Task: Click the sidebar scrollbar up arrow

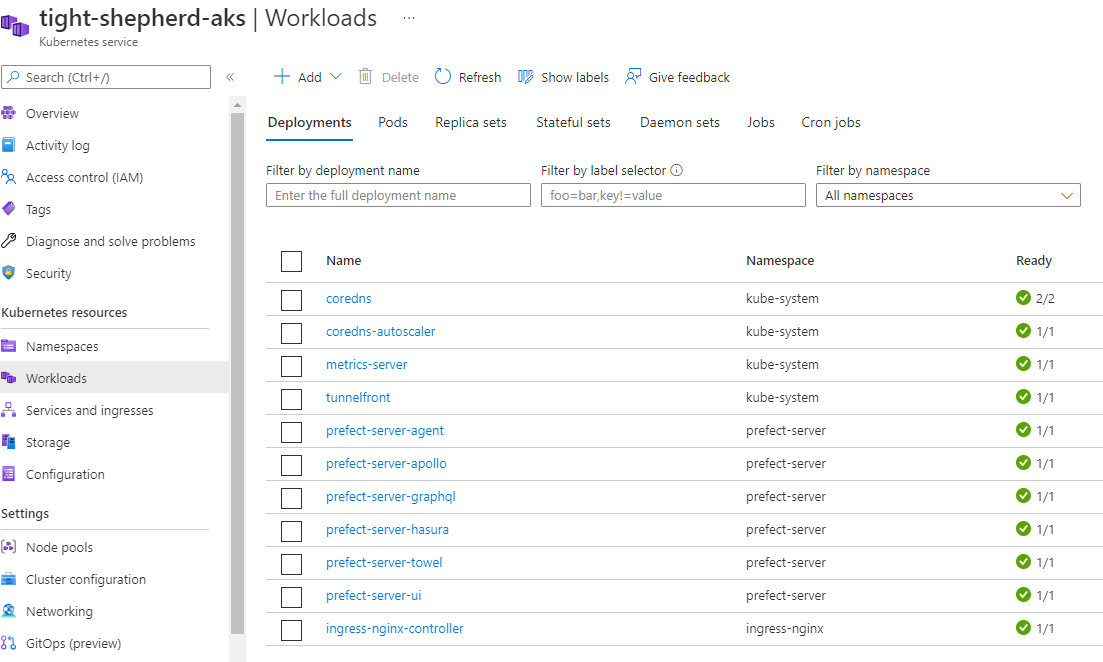Action: (237, 105)
